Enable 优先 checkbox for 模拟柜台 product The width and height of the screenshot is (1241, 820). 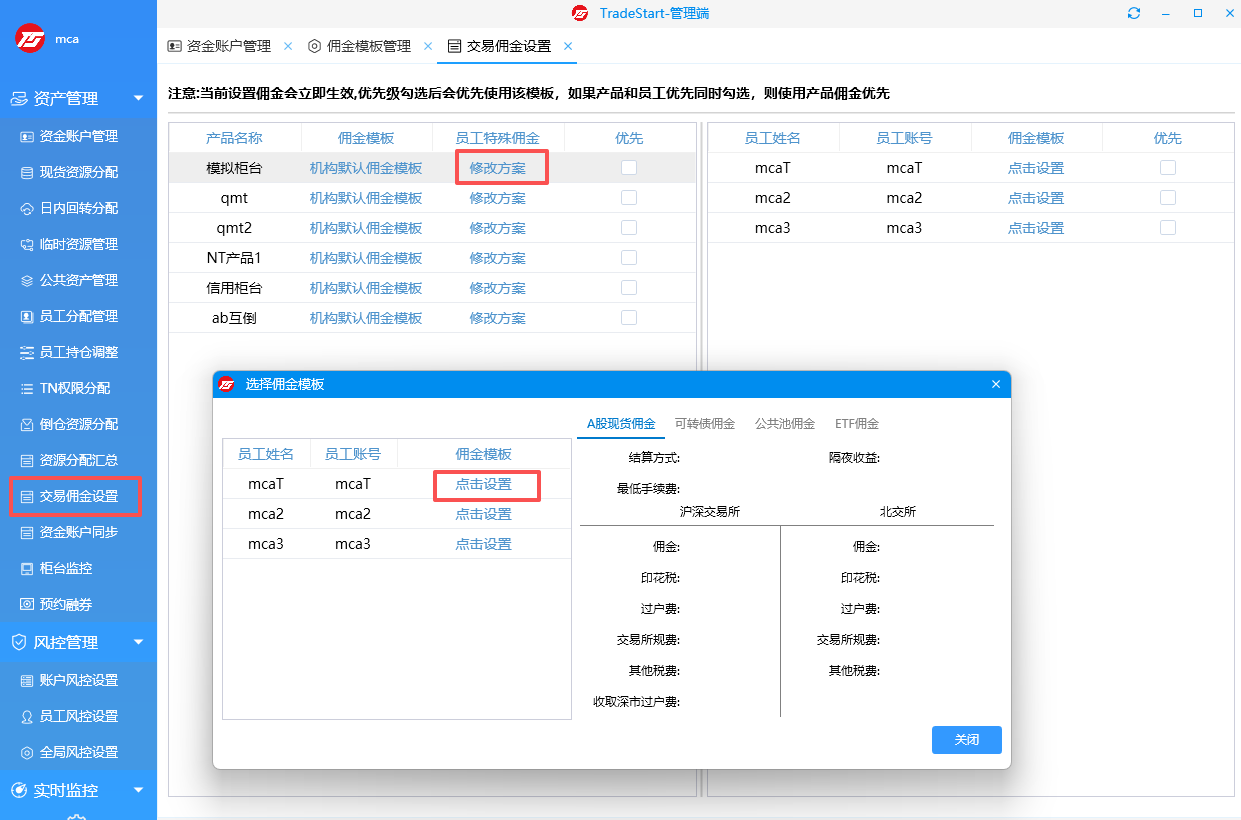click(629, 168)
